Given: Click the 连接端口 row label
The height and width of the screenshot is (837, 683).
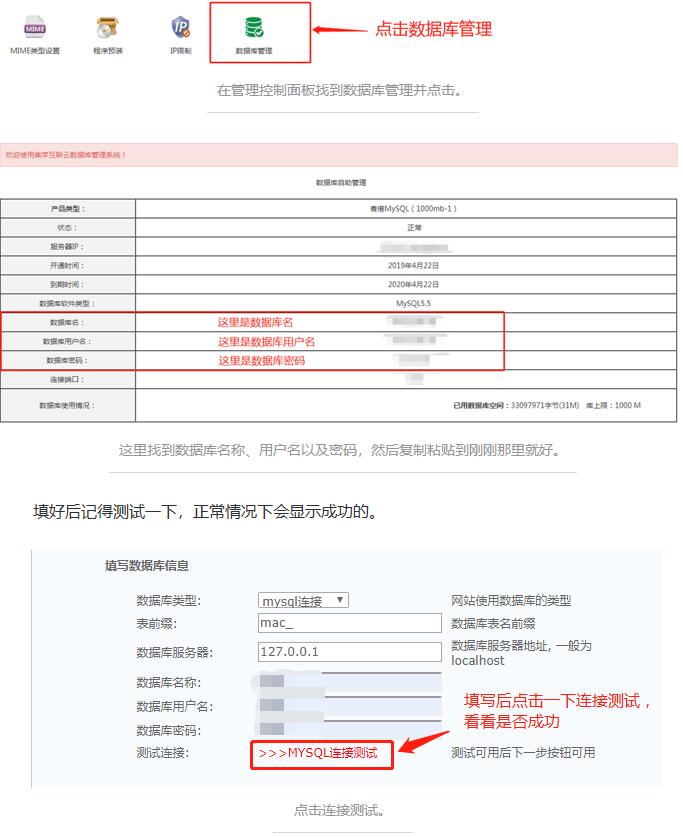Looking at the screenshot, I should [x=67, y=380].
